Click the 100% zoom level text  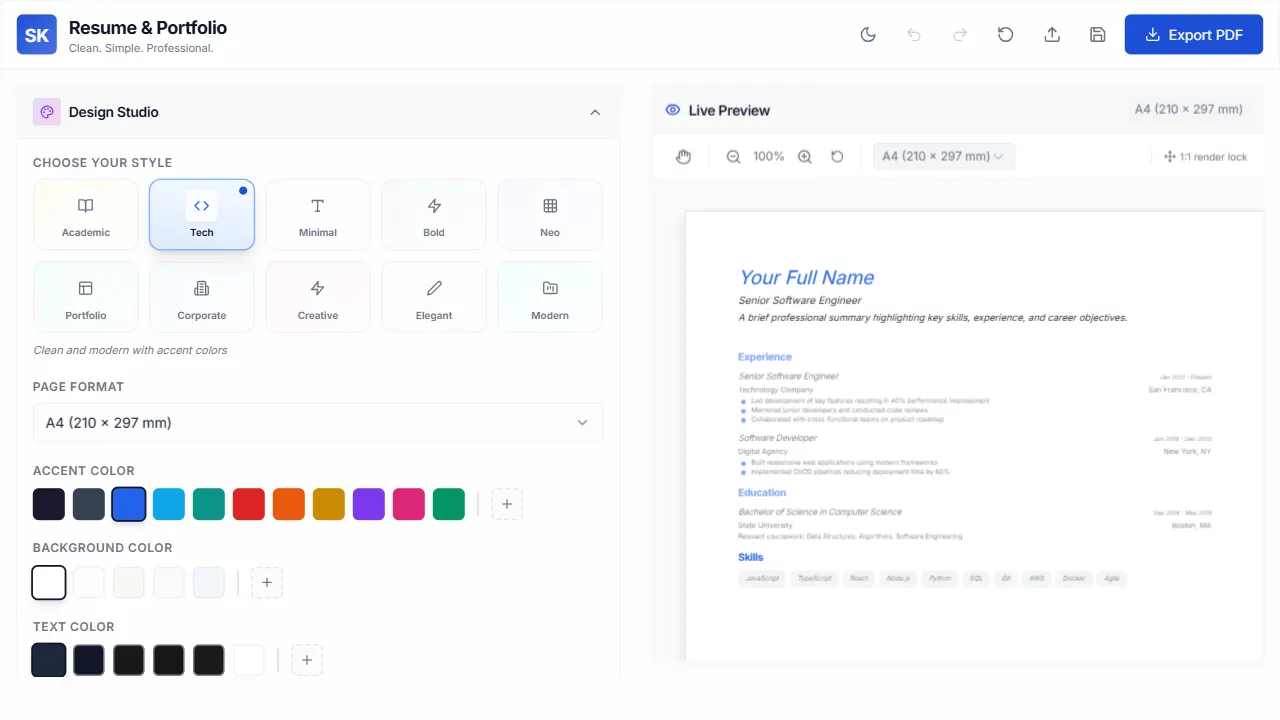point(769,157)
